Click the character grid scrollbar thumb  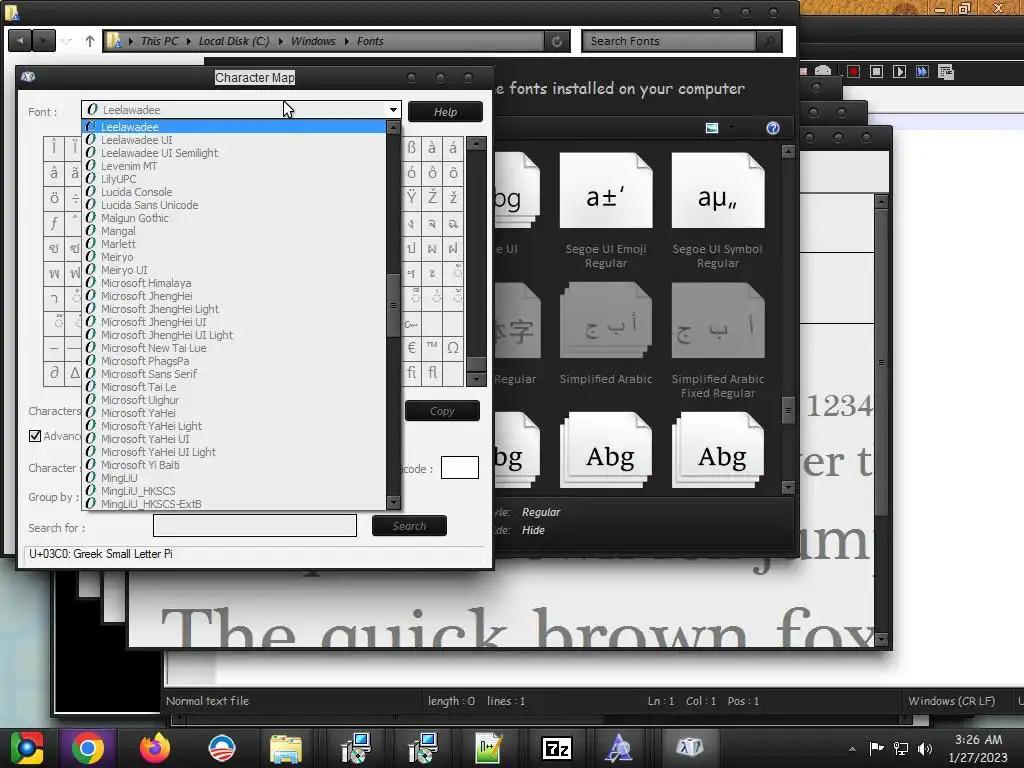[x=477, y=364]
